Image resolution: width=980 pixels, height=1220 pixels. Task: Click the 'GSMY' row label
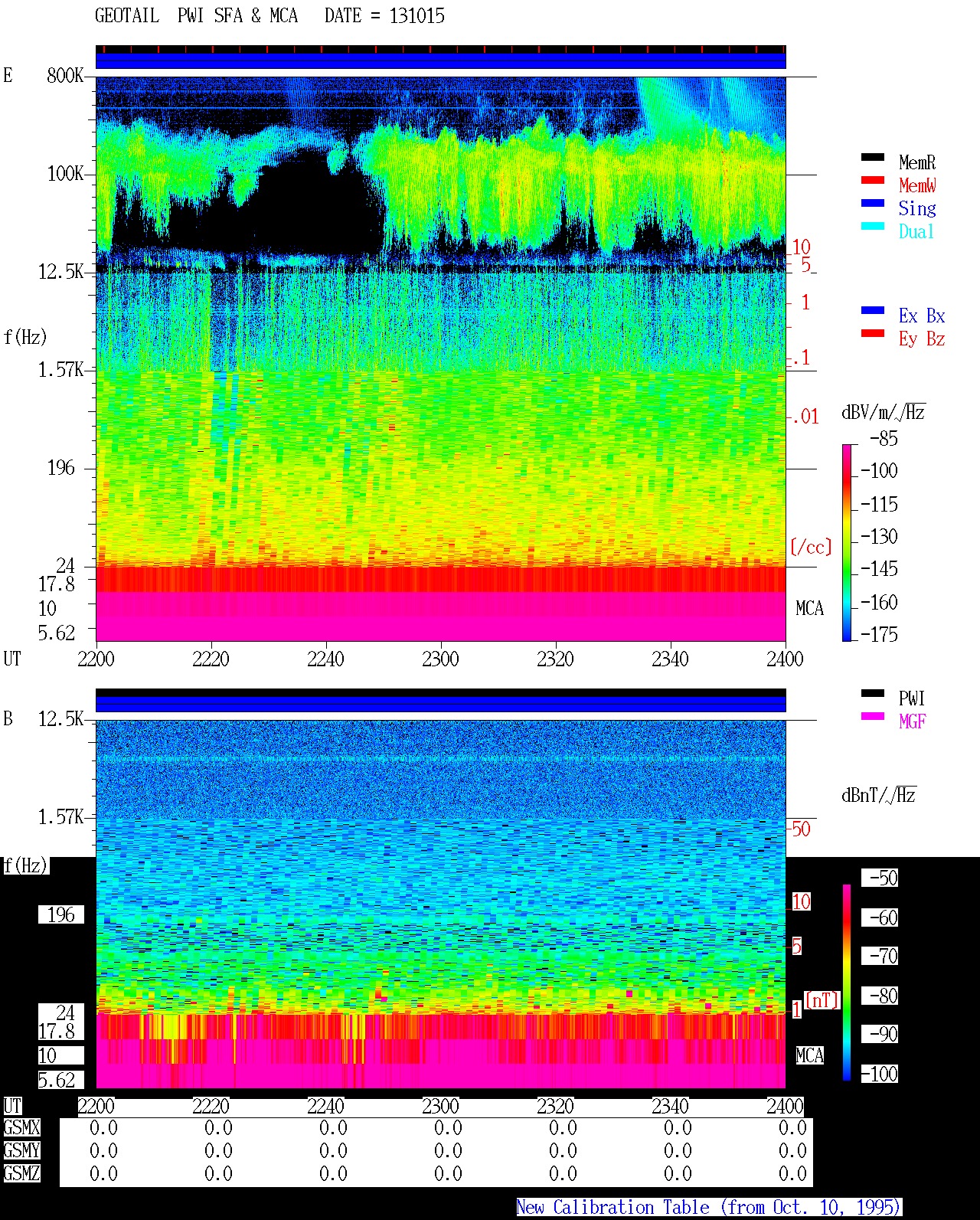click(21, 1150)
